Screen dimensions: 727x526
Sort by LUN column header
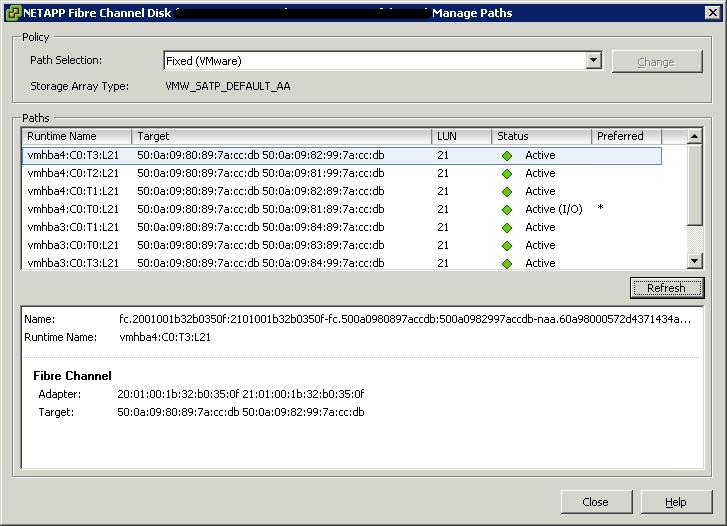tap(462, 136)
